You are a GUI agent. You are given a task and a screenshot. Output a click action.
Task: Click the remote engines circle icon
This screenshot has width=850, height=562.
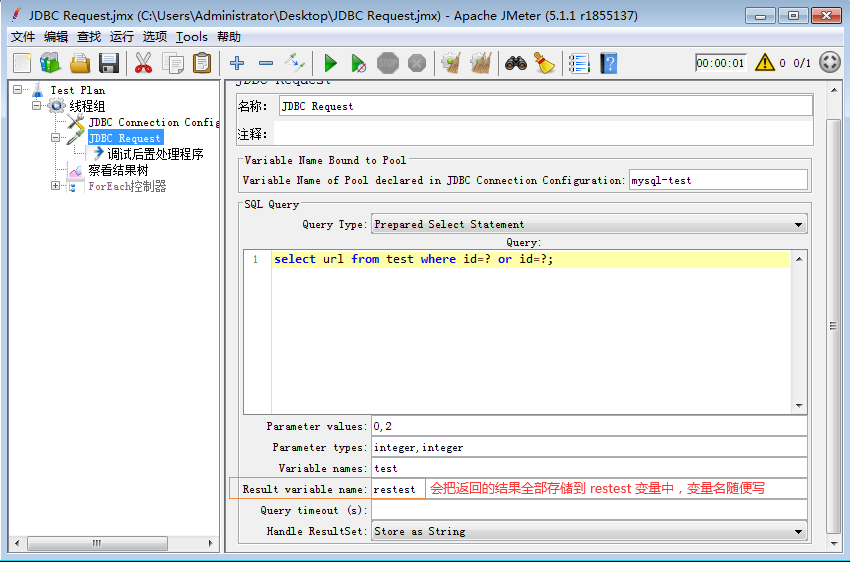830,62
